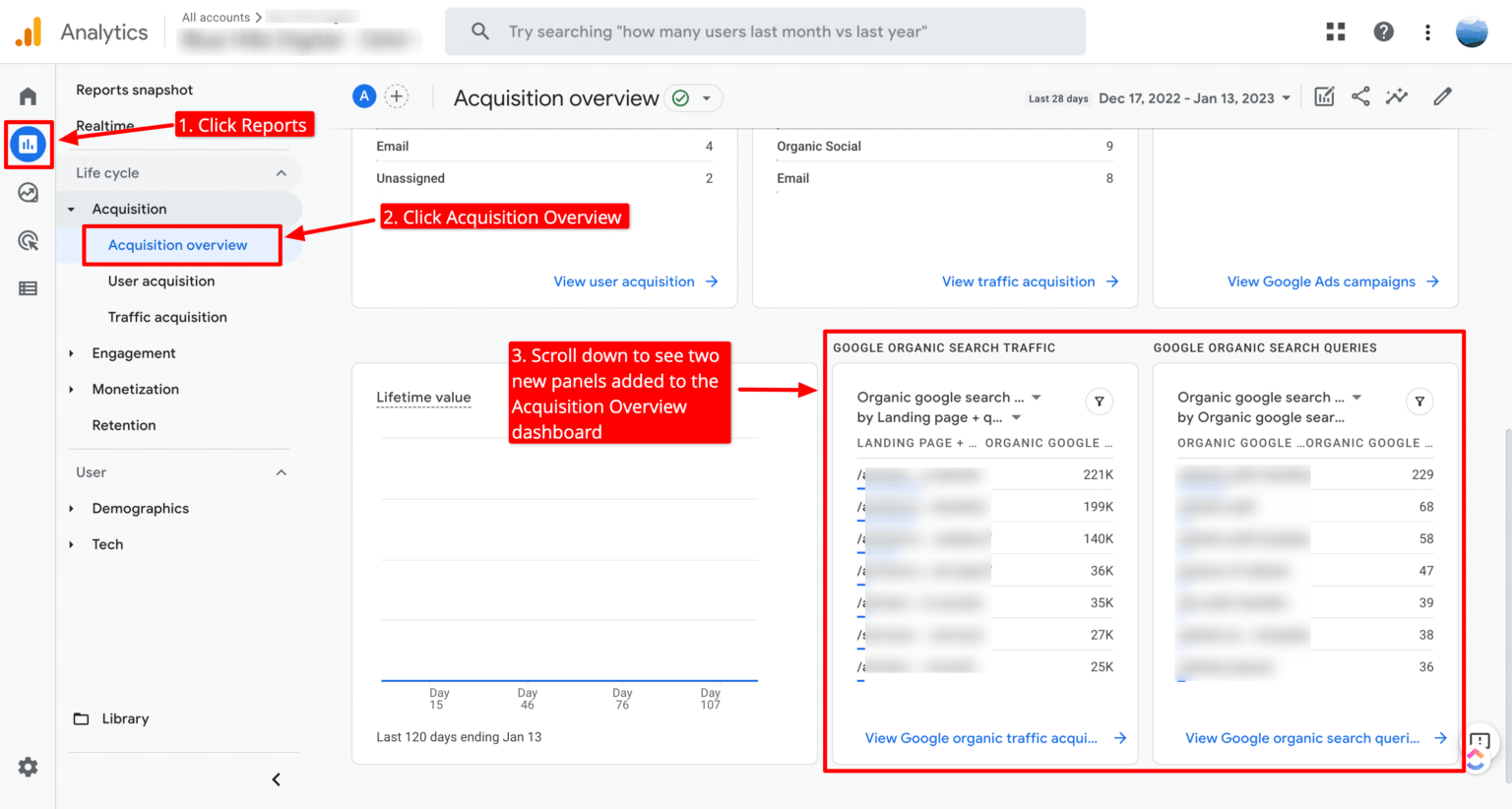This screenshot has width=1512, height=809.
Task: Click the View Google Ads campaigns link
Action: tap(1323, 281)
